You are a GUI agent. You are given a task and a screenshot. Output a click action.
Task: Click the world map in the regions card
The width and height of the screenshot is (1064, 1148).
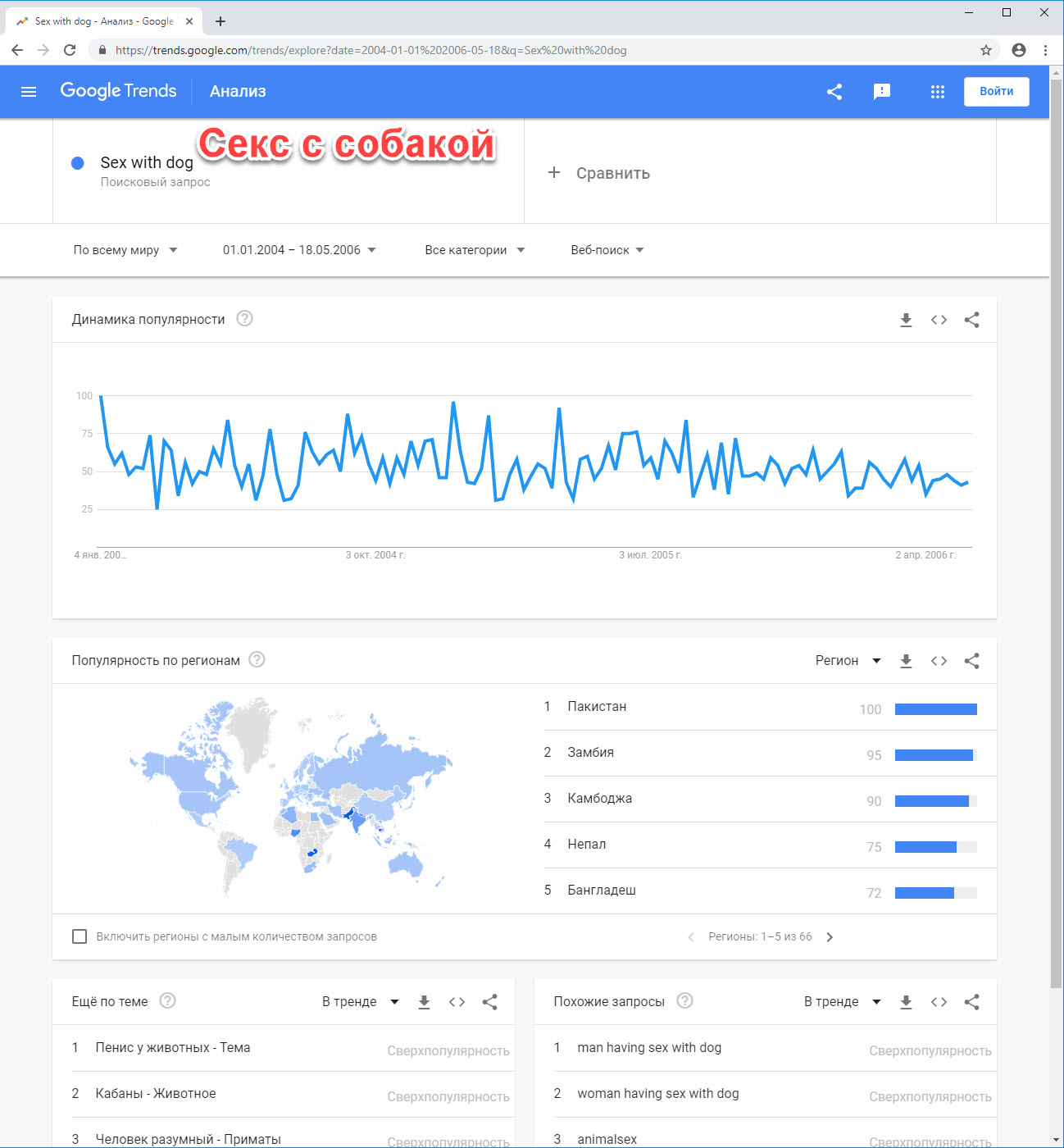[290, 797]
